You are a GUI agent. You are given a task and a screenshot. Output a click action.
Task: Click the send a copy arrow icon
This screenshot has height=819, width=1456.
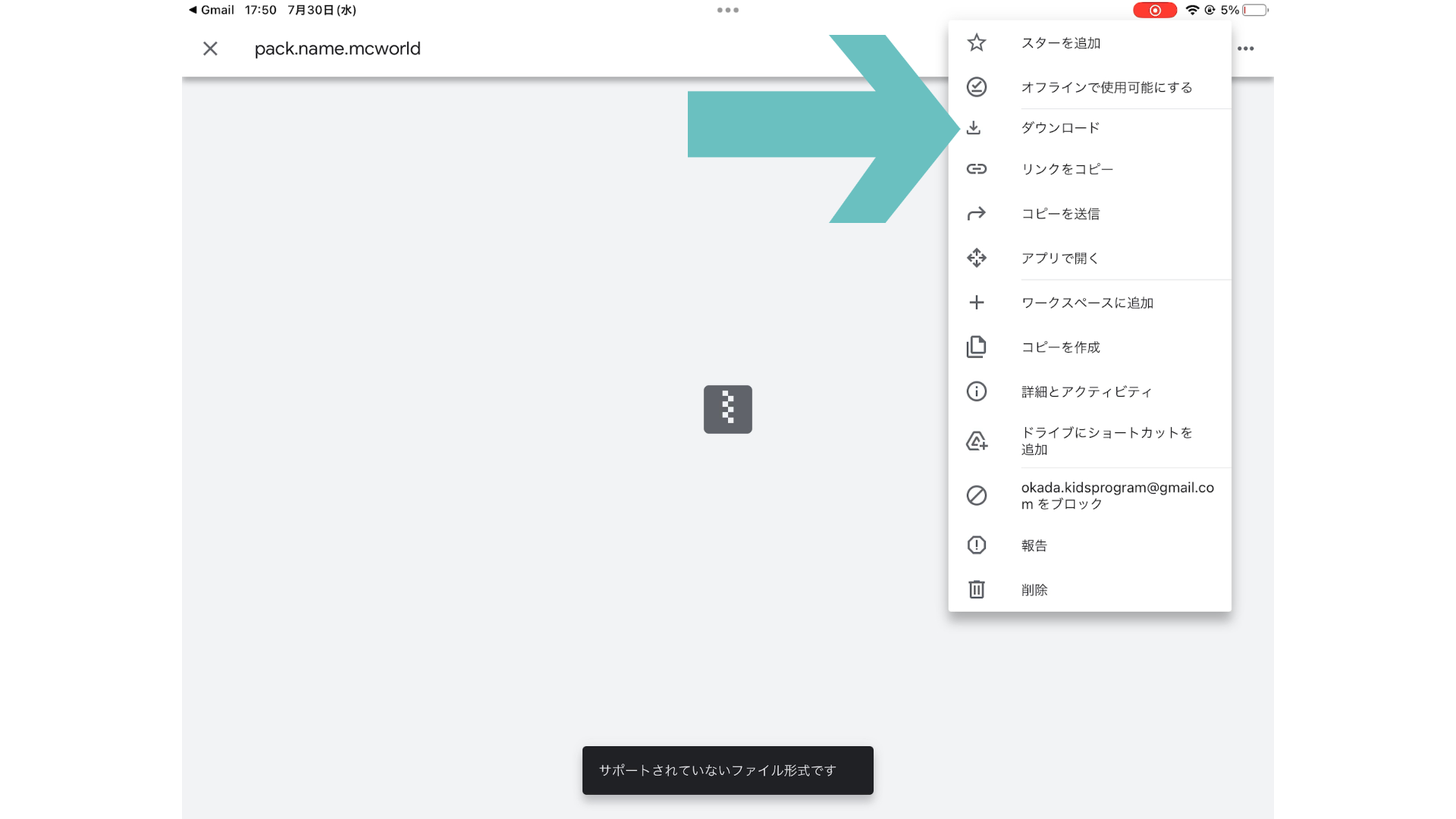[976, 214]
